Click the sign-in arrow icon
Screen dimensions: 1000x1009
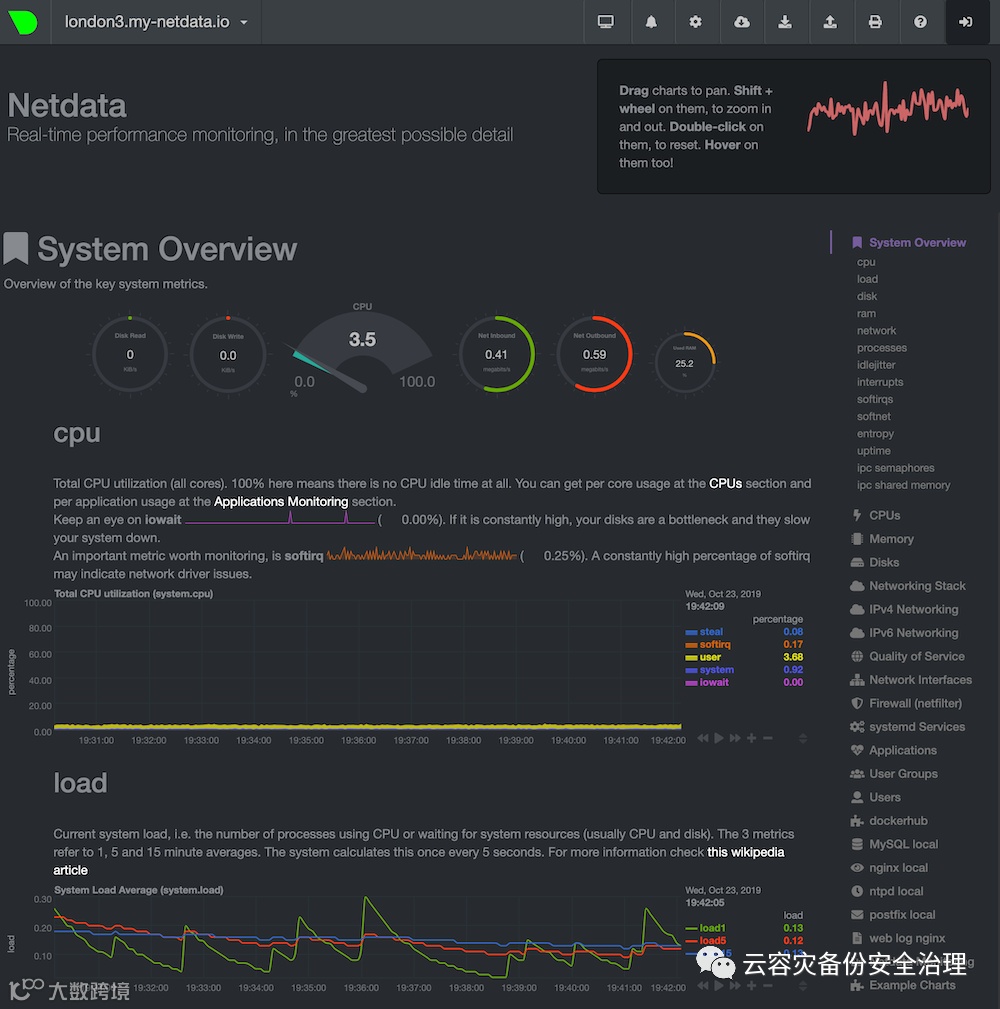click(965, 22)
